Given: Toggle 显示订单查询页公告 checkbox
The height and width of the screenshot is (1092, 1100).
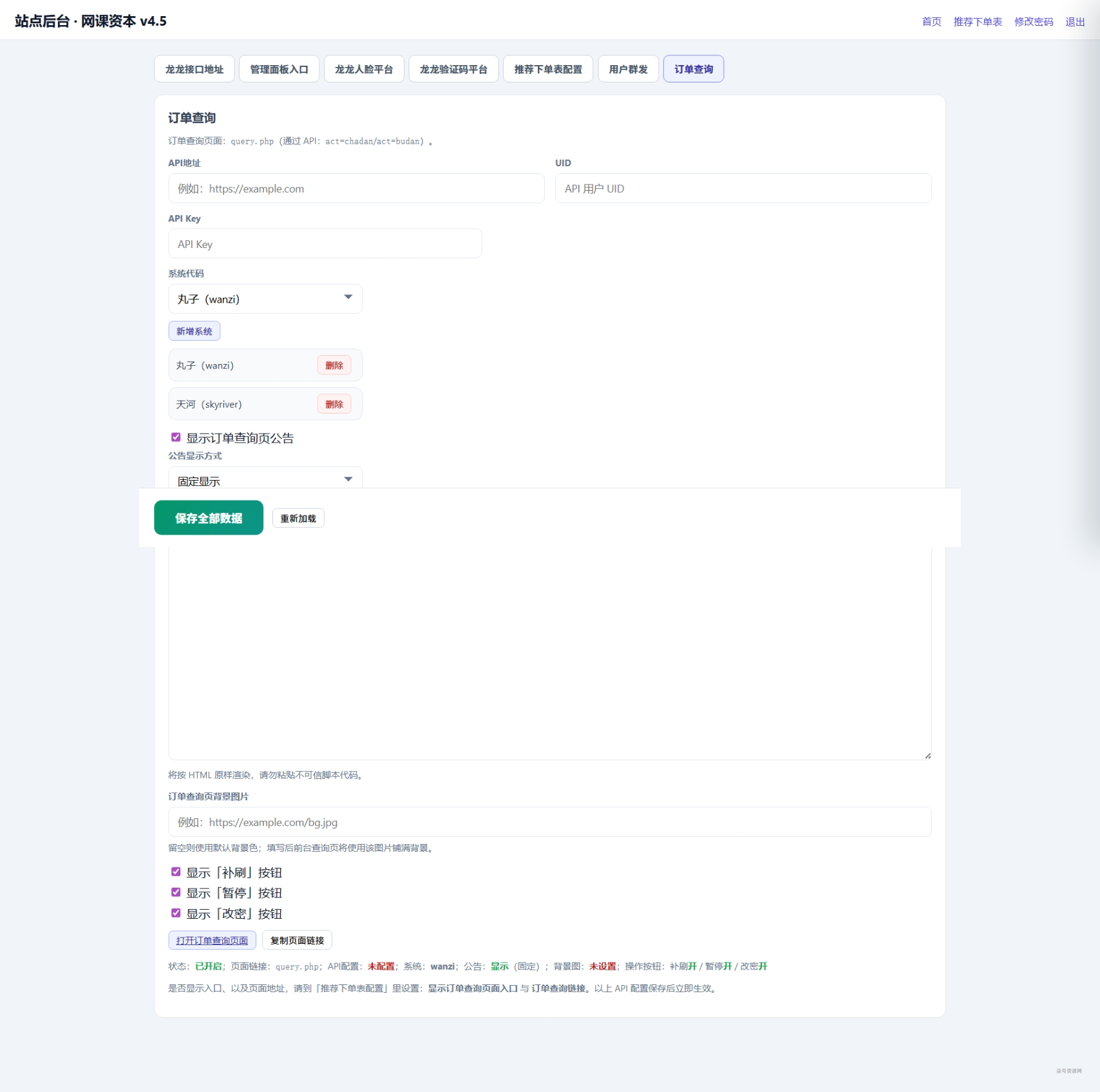Looking at the screenshot, I should point(176,437).
